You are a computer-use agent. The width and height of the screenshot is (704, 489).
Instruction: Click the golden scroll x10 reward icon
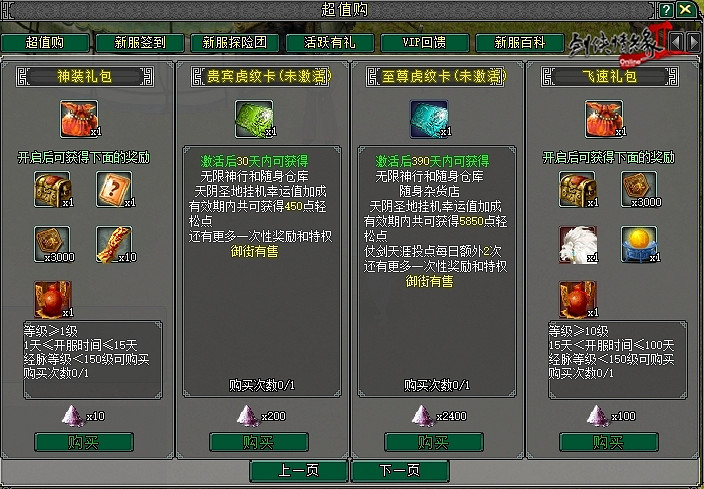point(114,244)
